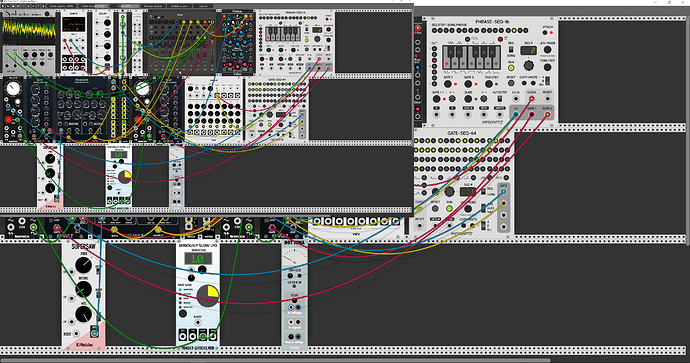
Task: Flip the SEQ/SONG switch on Phrase-Seq-16
Action: tap(511, 49)
